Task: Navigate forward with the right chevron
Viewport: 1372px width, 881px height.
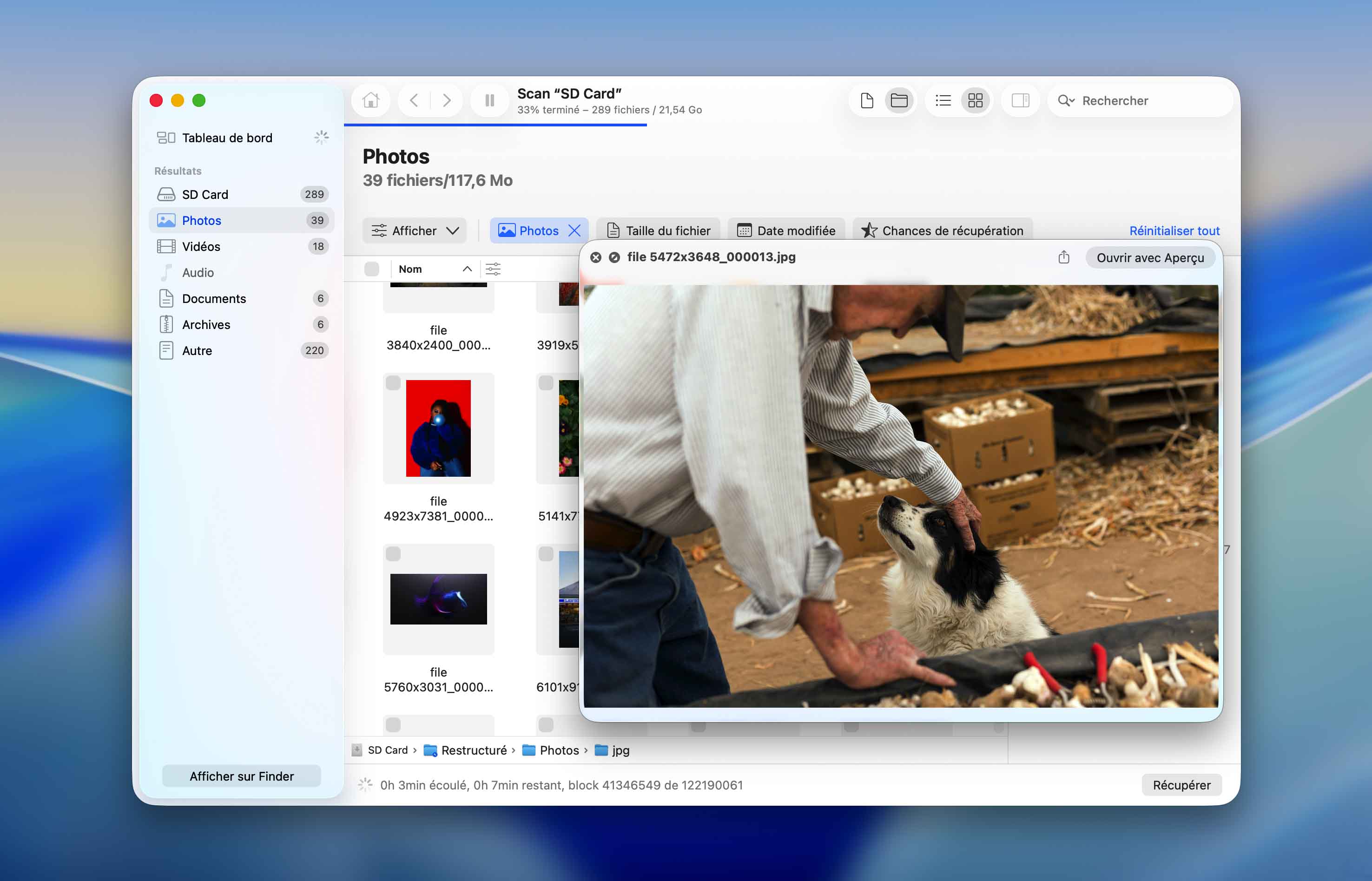Action: [446, 101]
